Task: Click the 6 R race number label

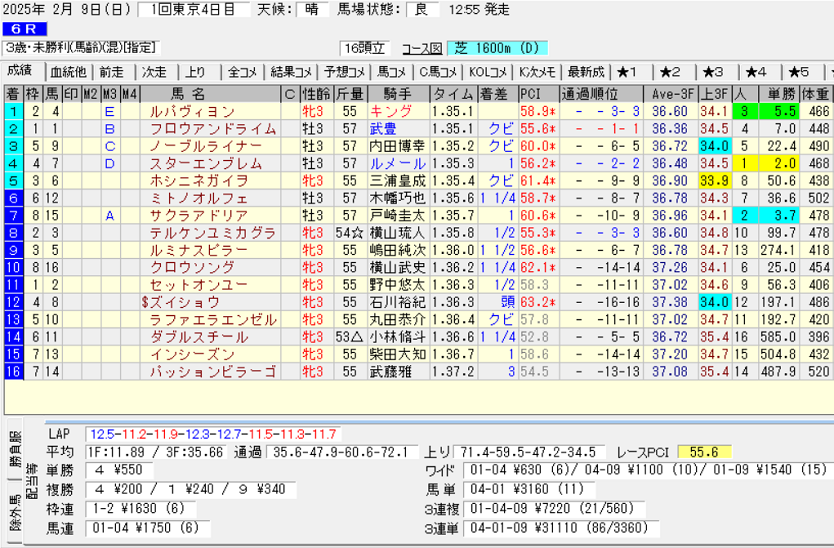Action: [25, 29]
